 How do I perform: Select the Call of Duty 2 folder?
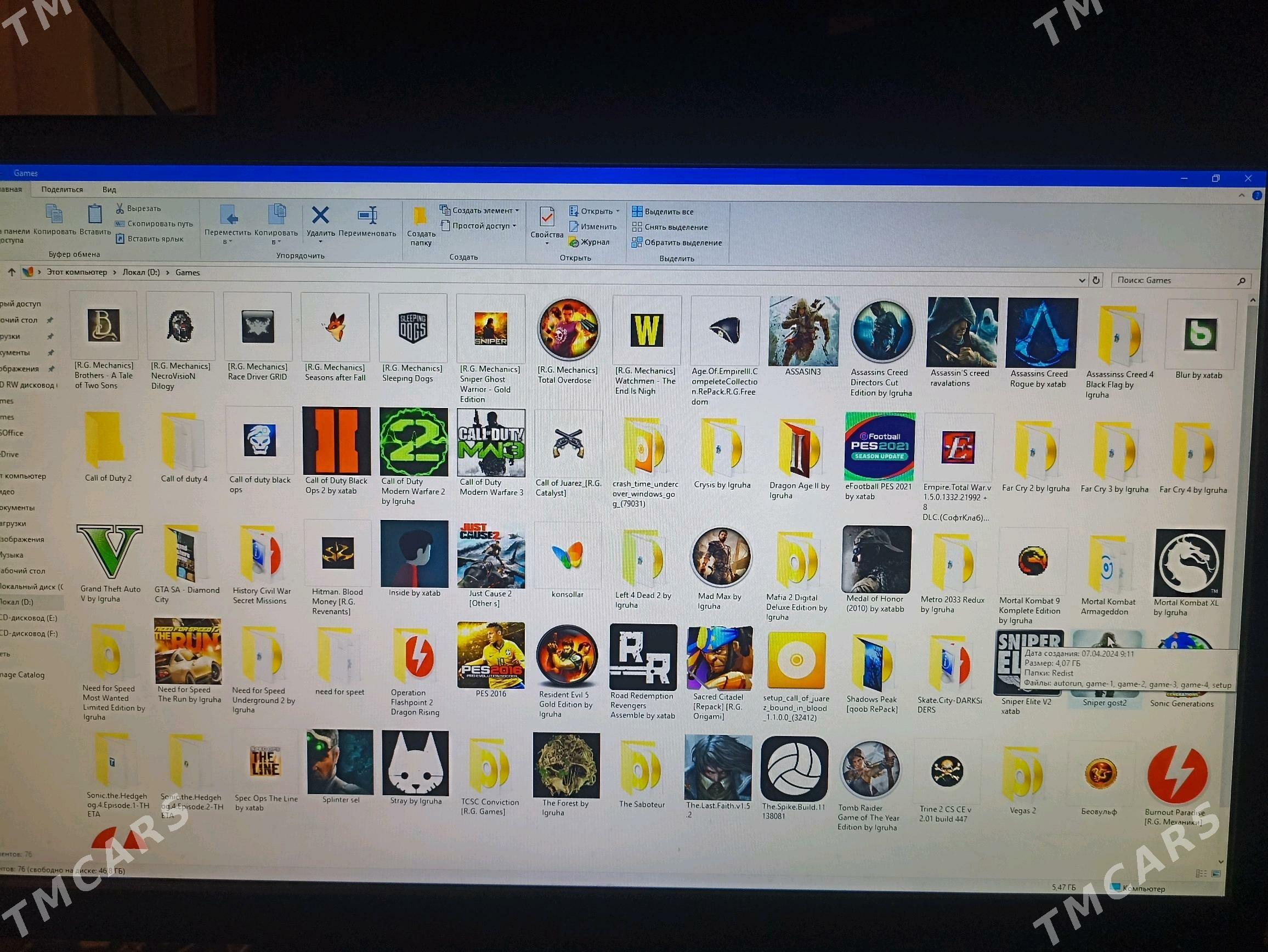click(x=107, y=447)
